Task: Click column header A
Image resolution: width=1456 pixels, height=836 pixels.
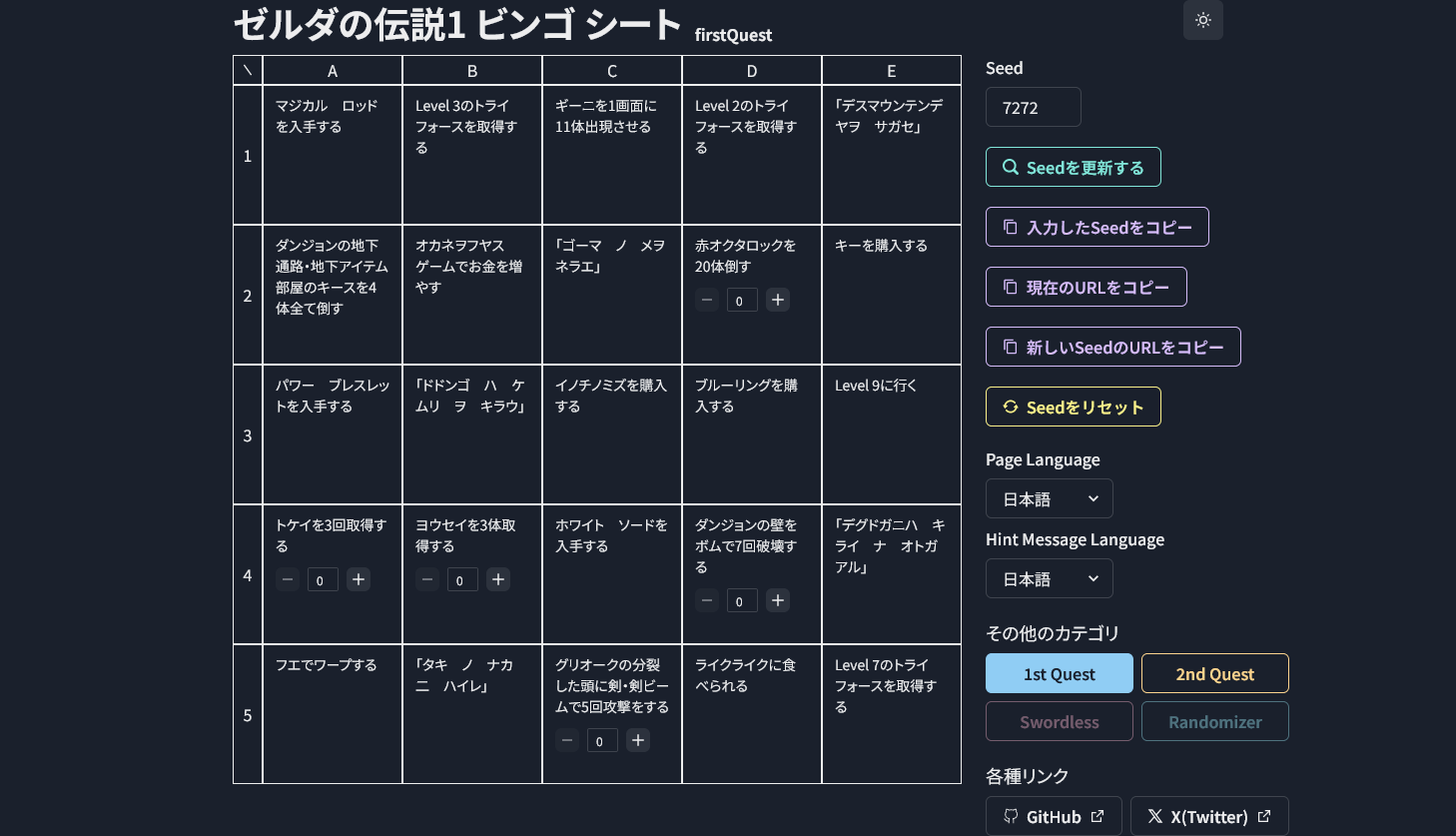Action: 333,71
